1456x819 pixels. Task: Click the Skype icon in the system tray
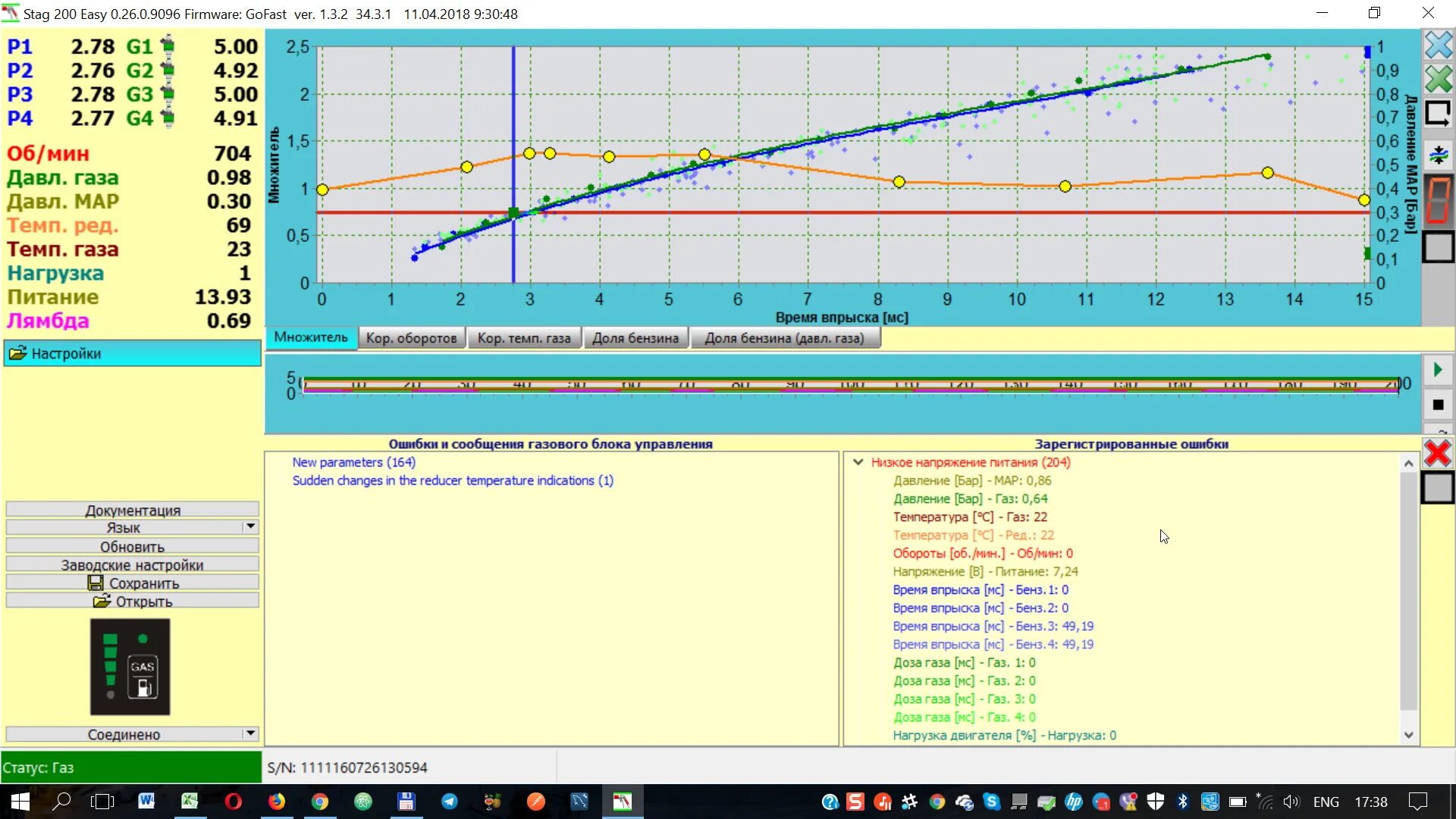point(992,802)
